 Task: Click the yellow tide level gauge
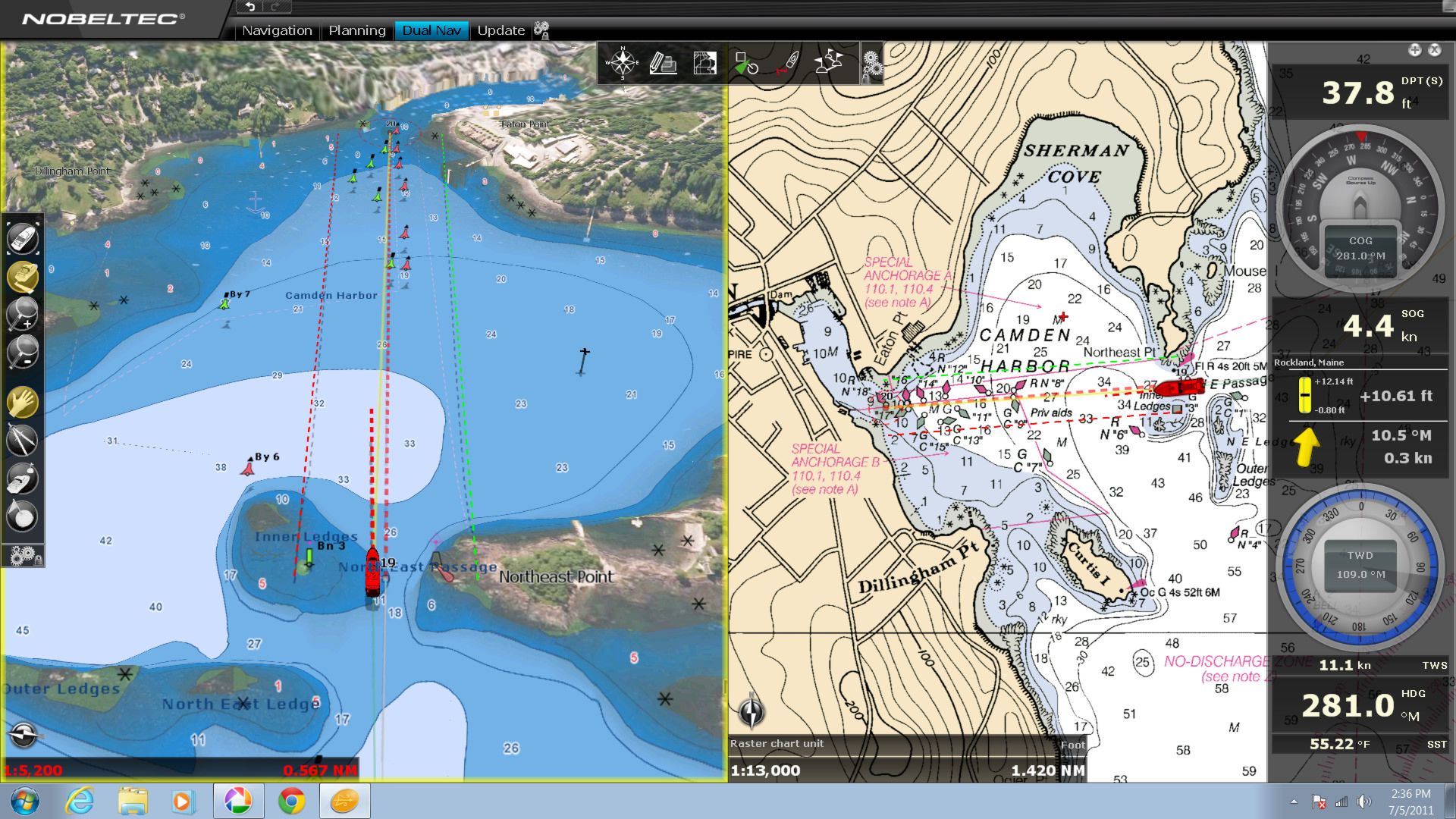click(x=1305, y=394)
